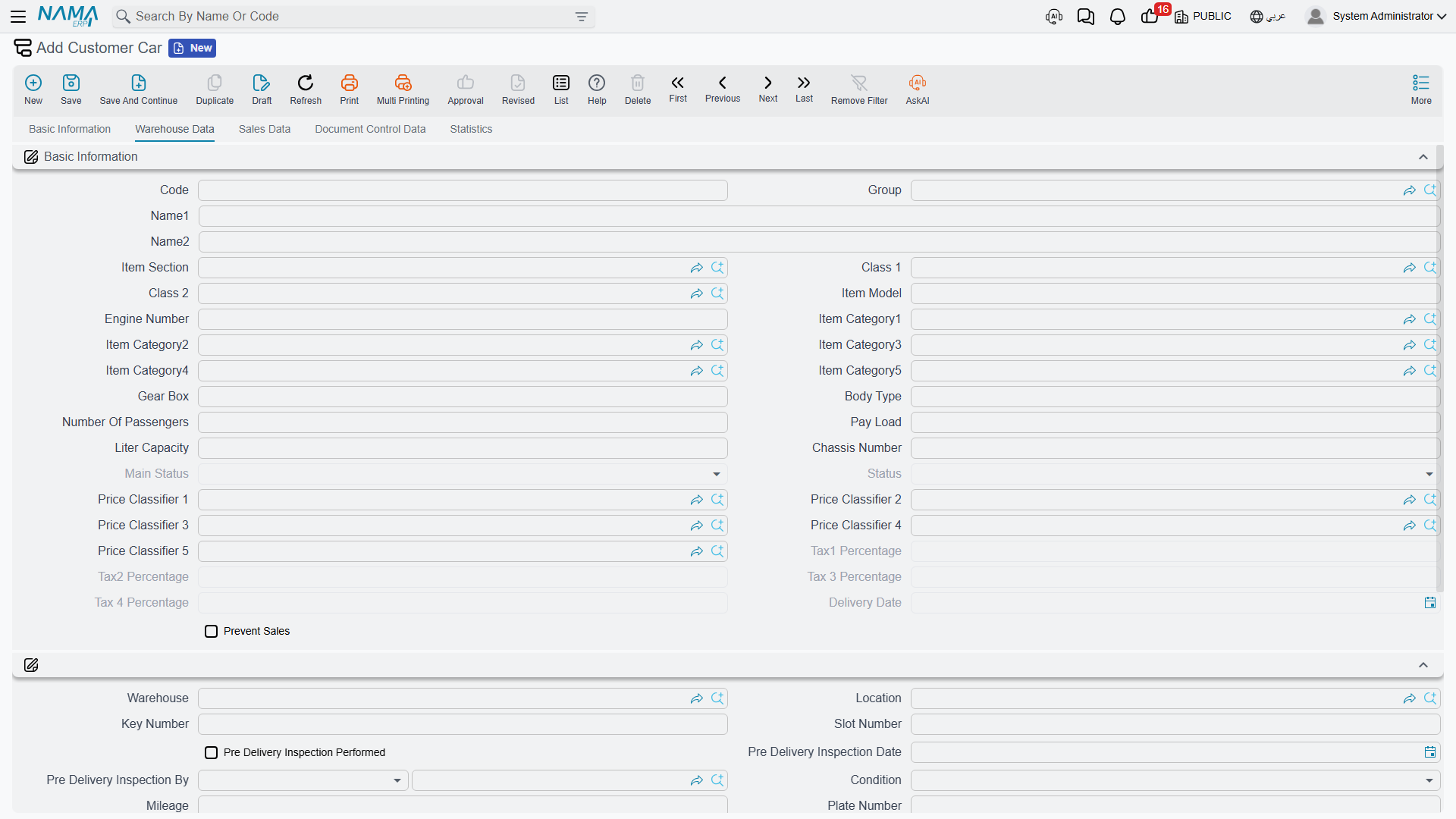Image resolution: width=1456 pixels, height=819 pixels.
Task: Open Delivery Date calendar picker
Action: pyautogui.click(x=1430, y=603)
